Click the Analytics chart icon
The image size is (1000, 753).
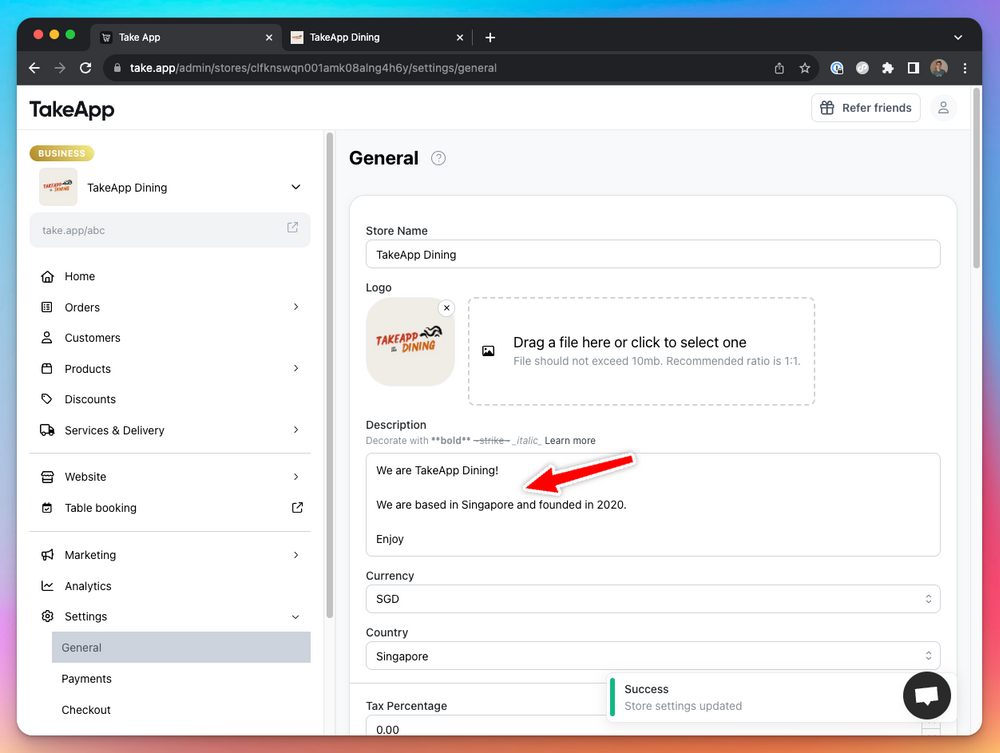click(47, 585)
